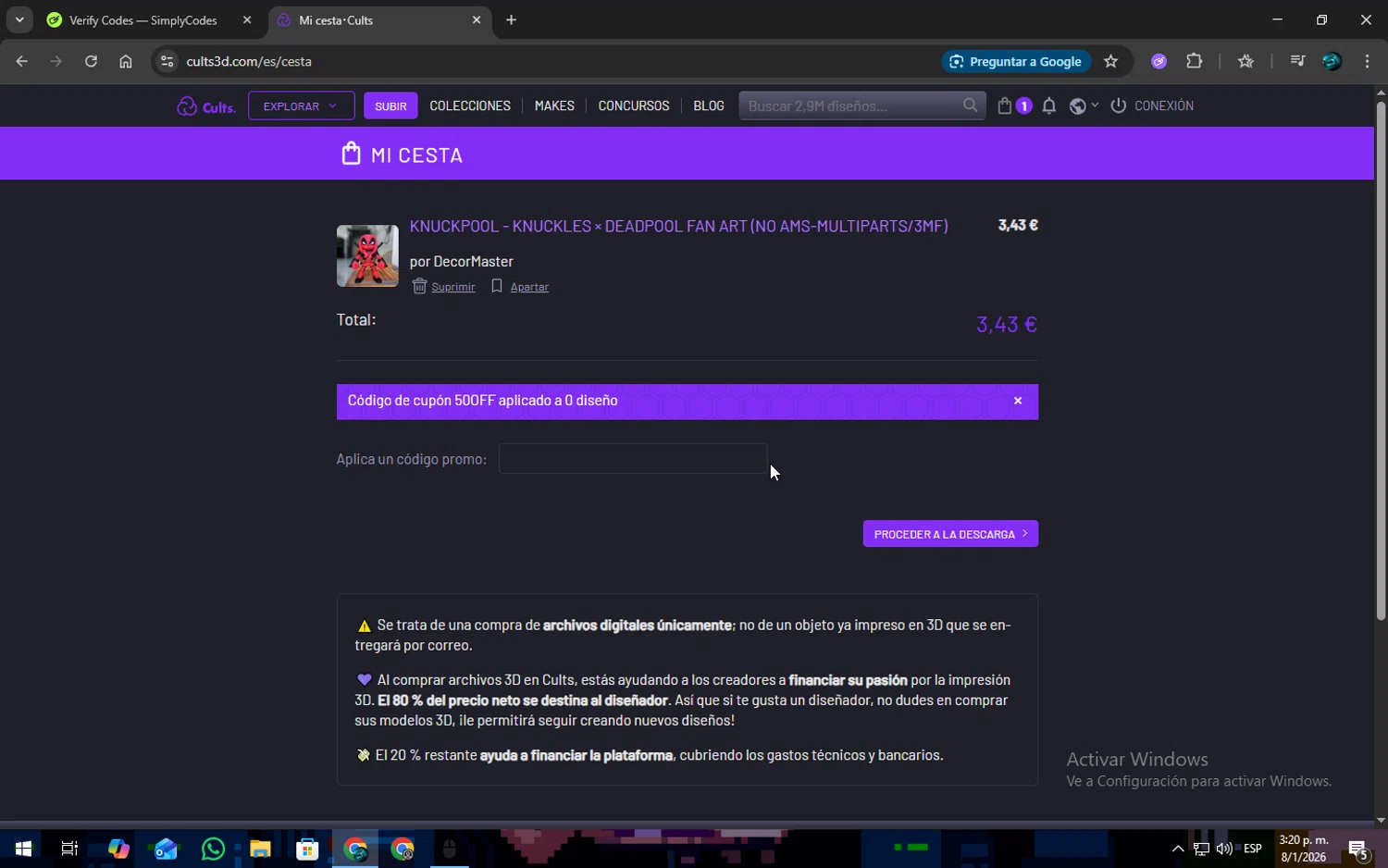Click the promo code input field
1388x868 pixels.
[x=633, y=458]
